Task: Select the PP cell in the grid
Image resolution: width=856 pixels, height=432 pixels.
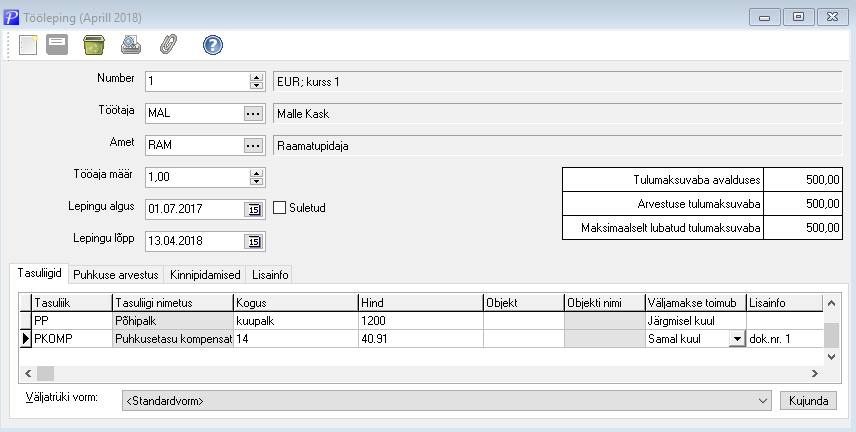Action: tap(72, 321)
